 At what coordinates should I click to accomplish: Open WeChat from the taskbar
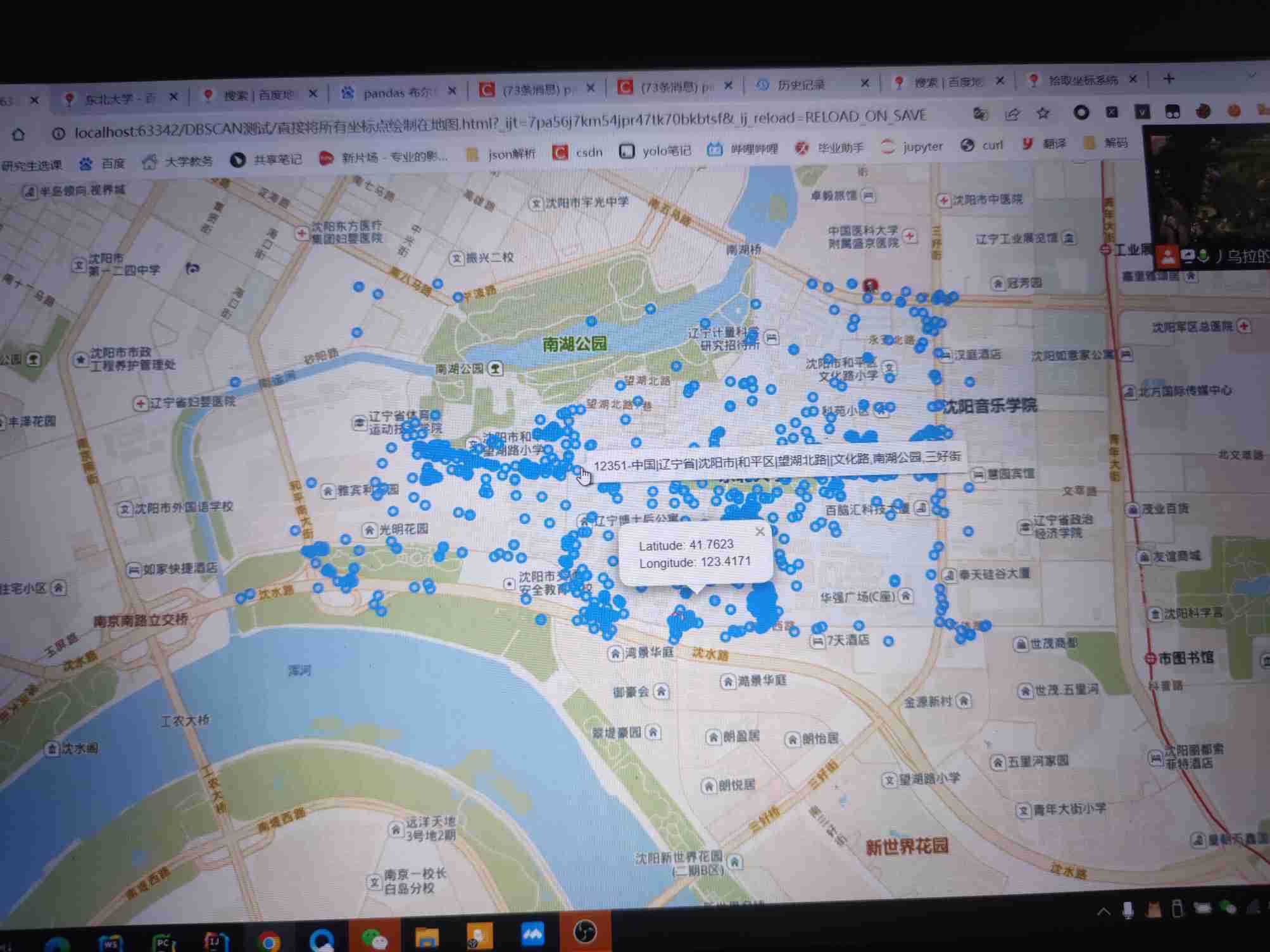click(375, 938)
